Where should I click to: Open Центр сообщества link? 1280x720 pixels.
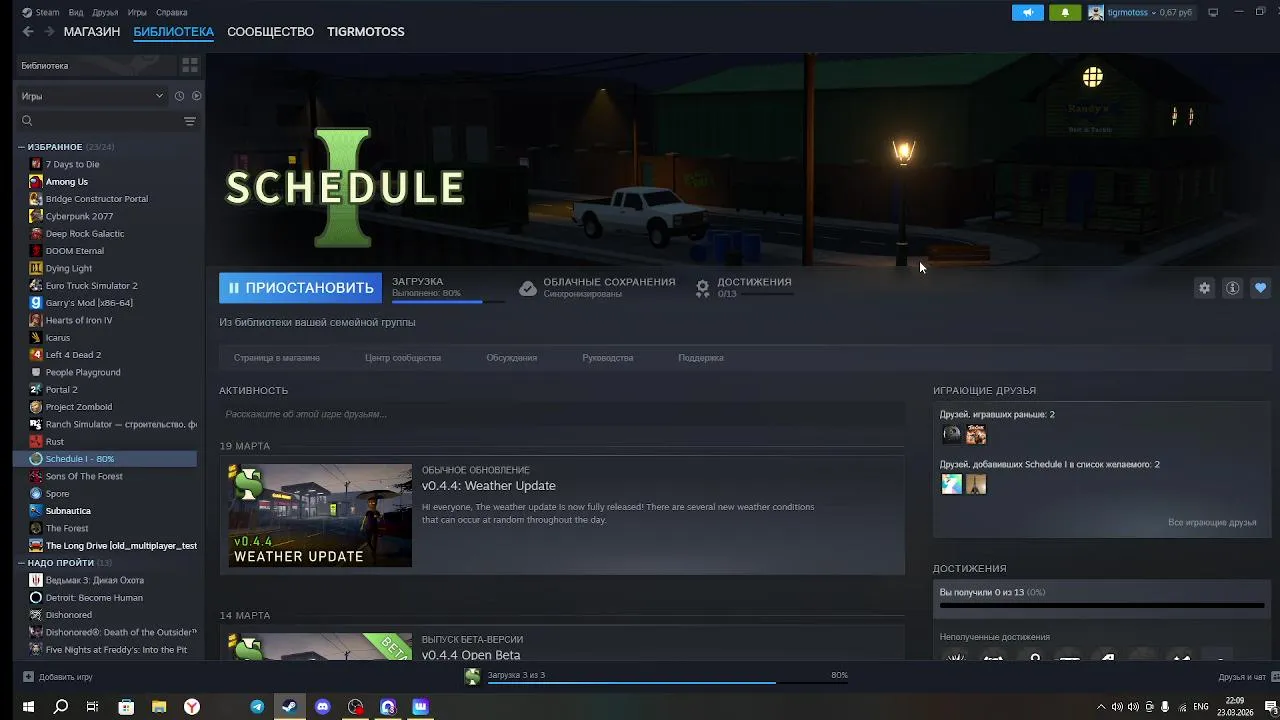(403, 358)
